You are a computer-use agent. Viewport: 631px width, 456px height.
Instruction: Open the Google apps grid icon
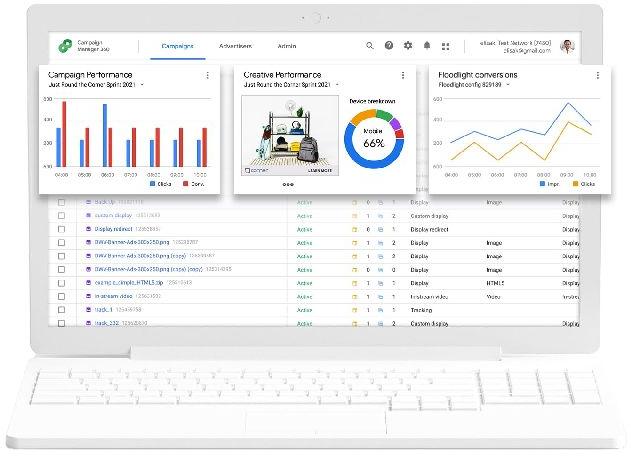(x=445, y=46)
